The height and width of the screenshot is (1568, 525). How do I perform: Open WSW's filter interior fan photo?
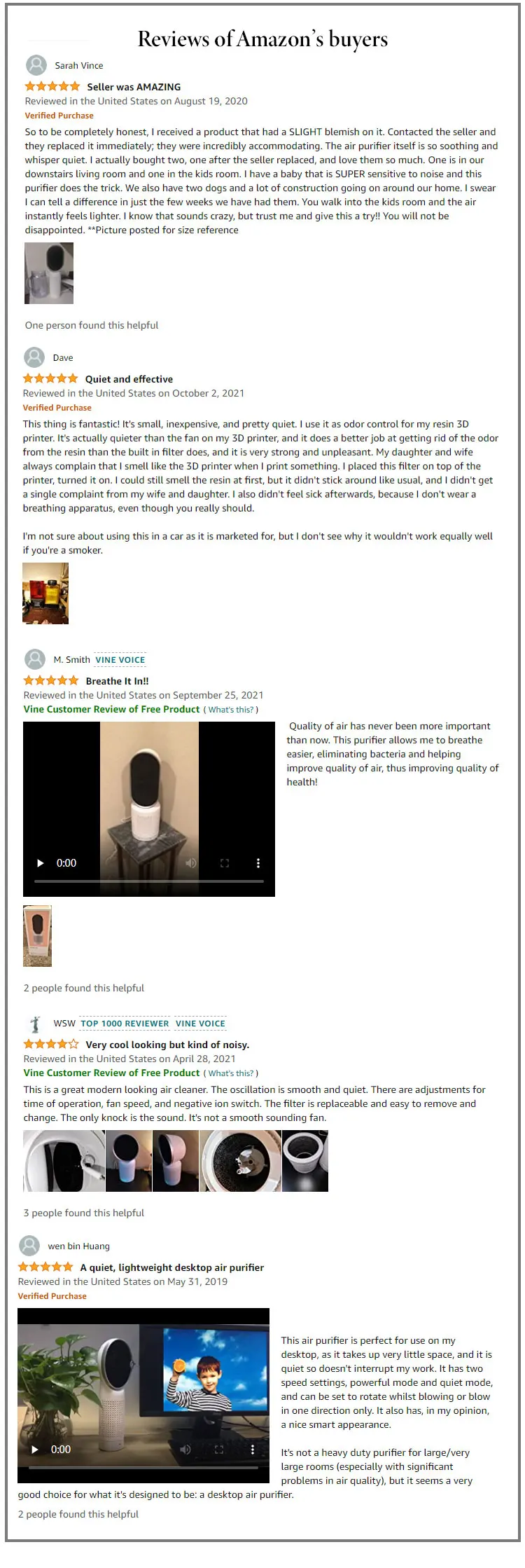tap(241, 1161)
